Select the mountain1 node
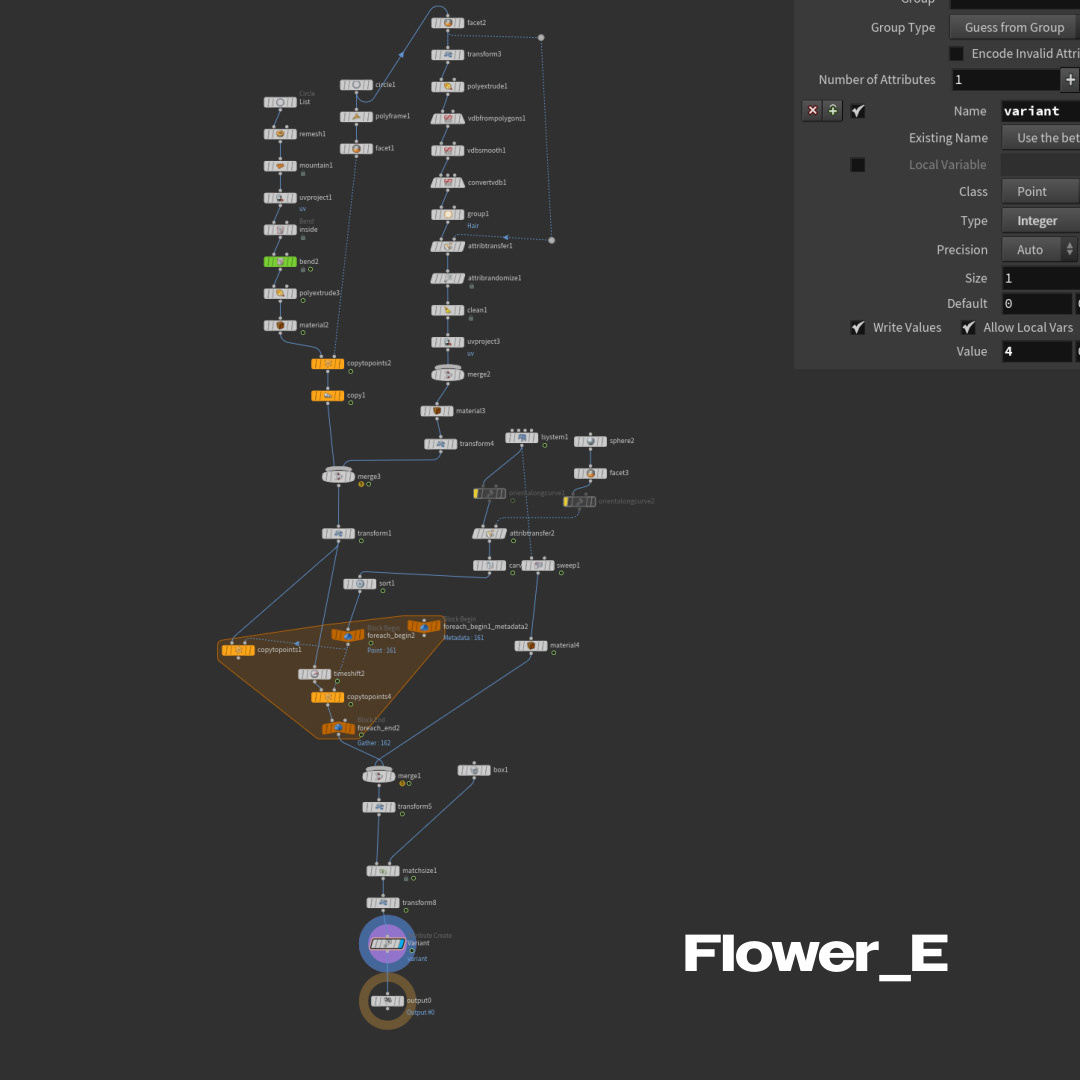The image size is (1080, 1080). 280,166
